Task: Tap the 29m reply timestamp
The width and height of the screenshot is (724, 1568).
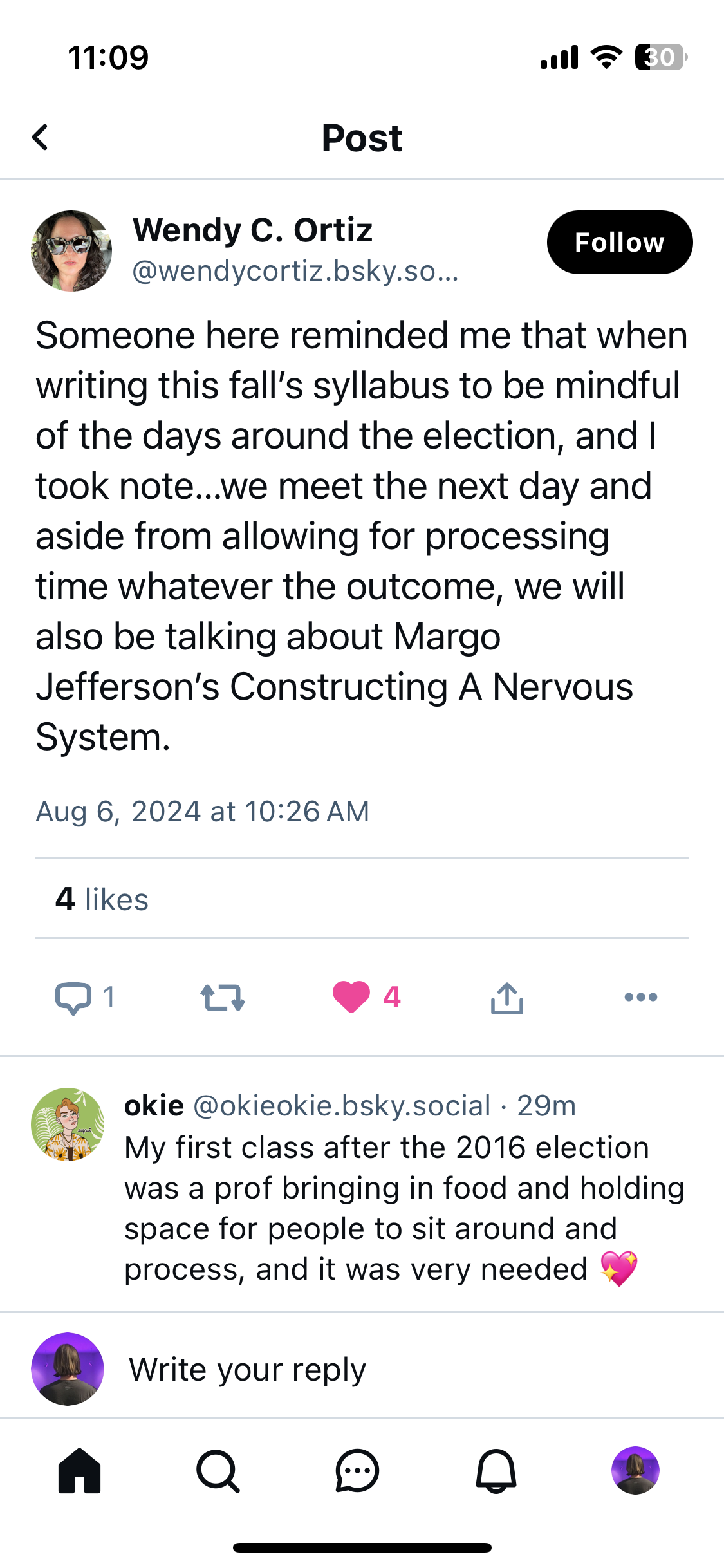Action: point(546,1106)
